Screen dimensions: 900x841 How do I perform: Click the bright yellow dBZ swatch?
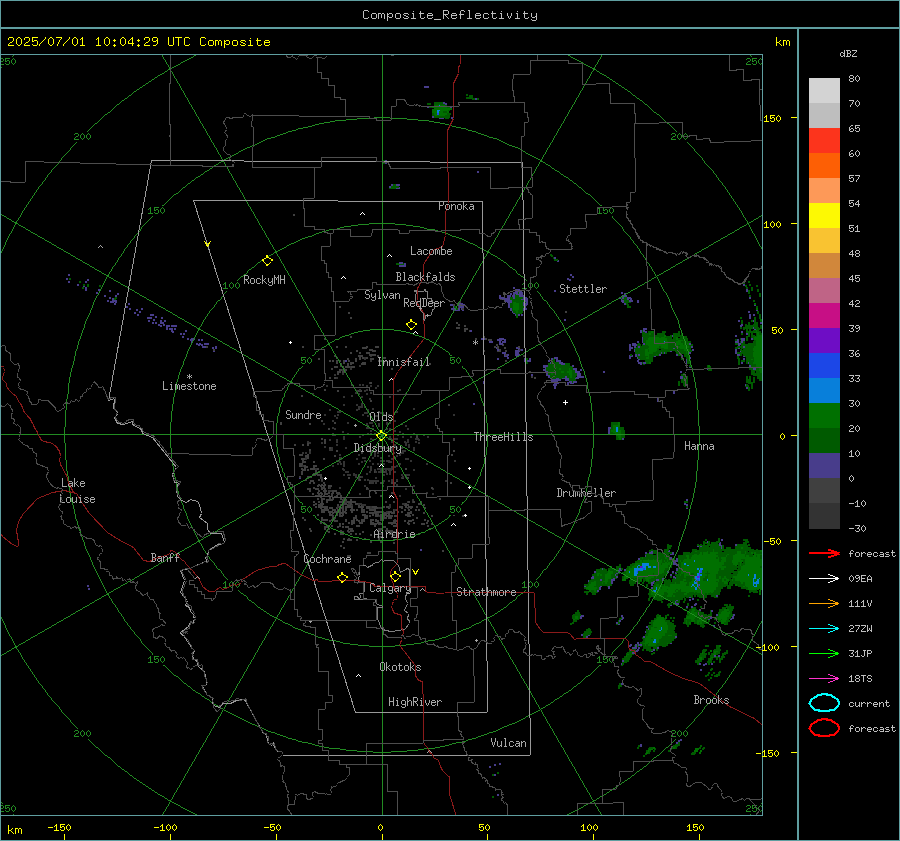824,216
